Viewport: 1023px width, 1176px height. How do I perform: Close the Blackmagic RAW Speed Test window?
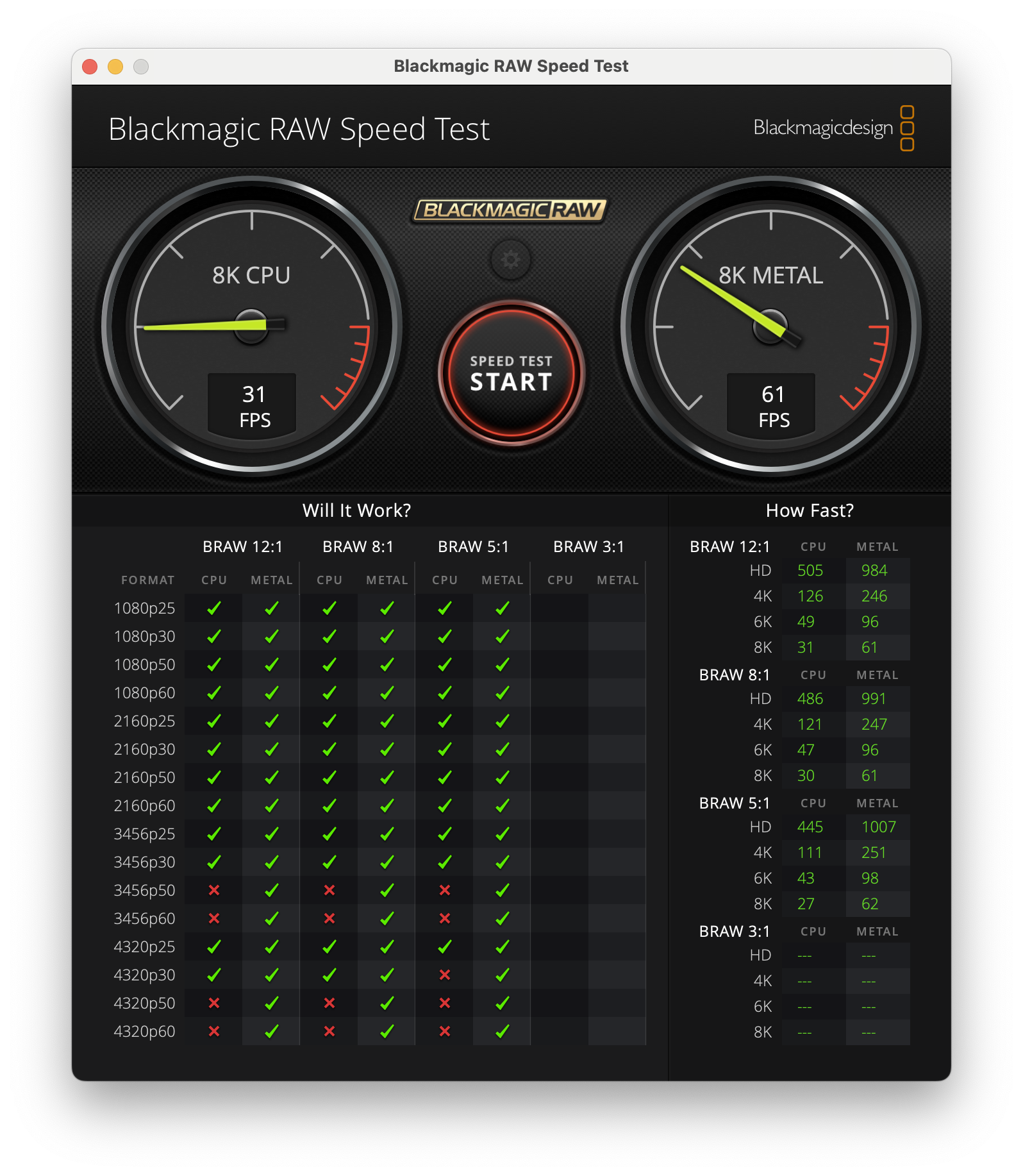tap(90, 67)
